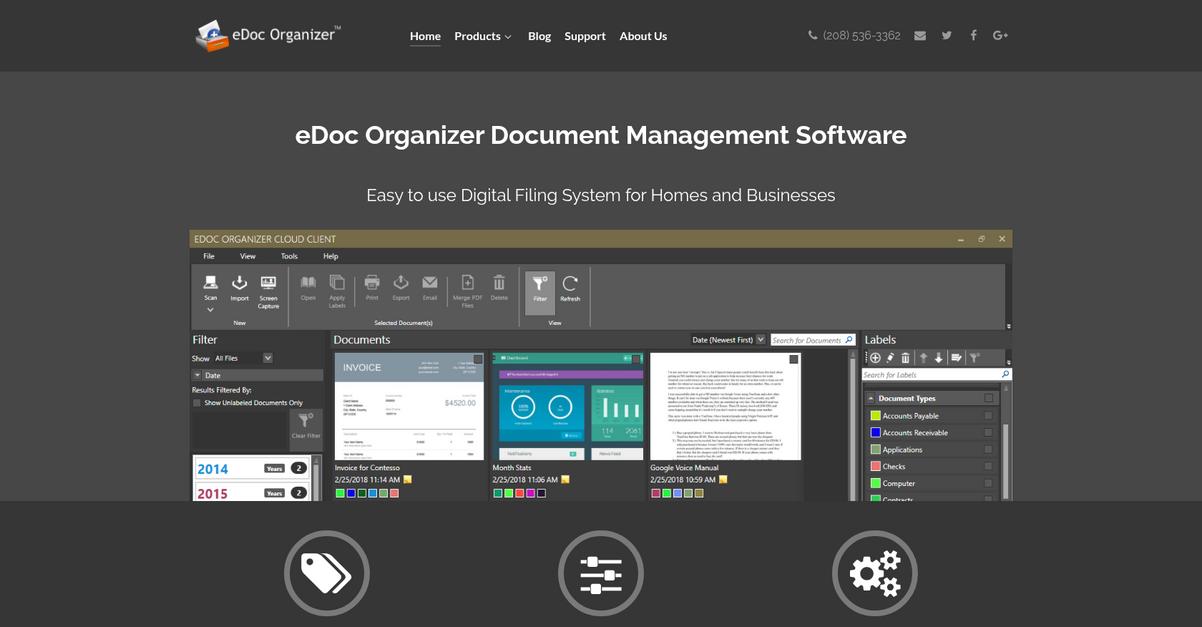Click the Search for Documents field
The width and height of the screenshot is (1202, 627).
click(x=808, y=339)
